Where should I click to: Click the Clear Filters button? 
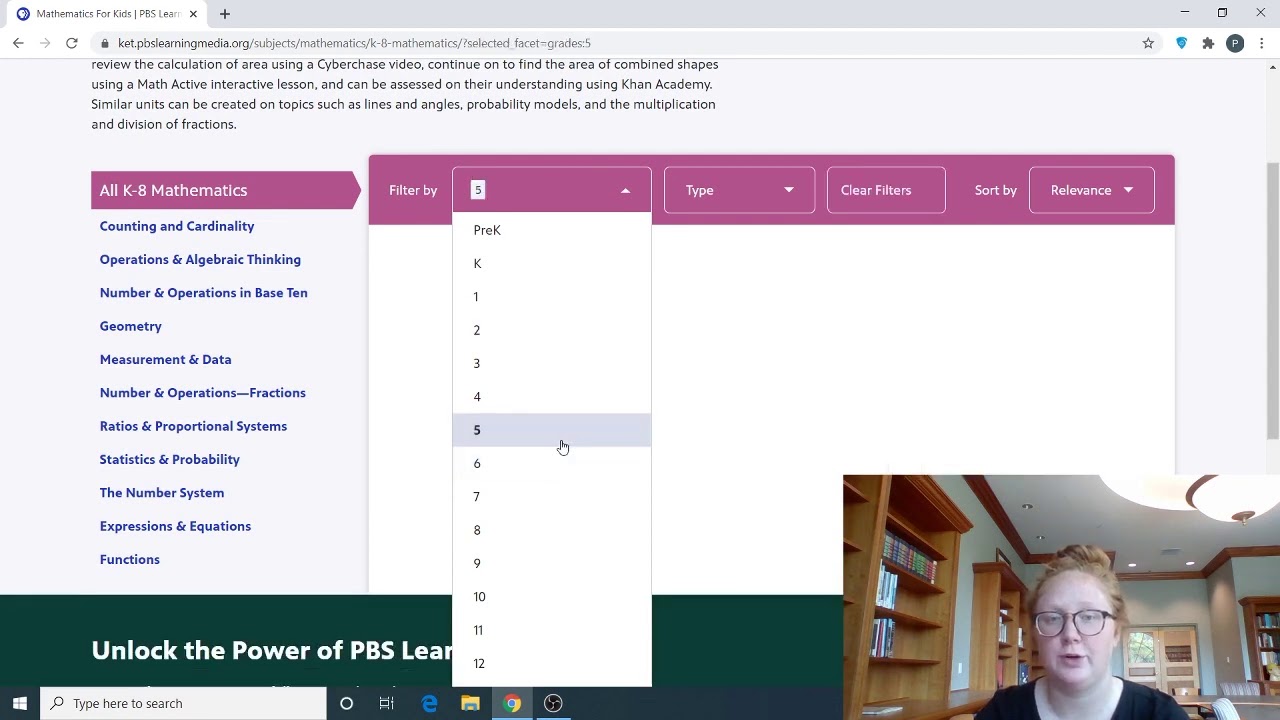click(x=886, y=190)
